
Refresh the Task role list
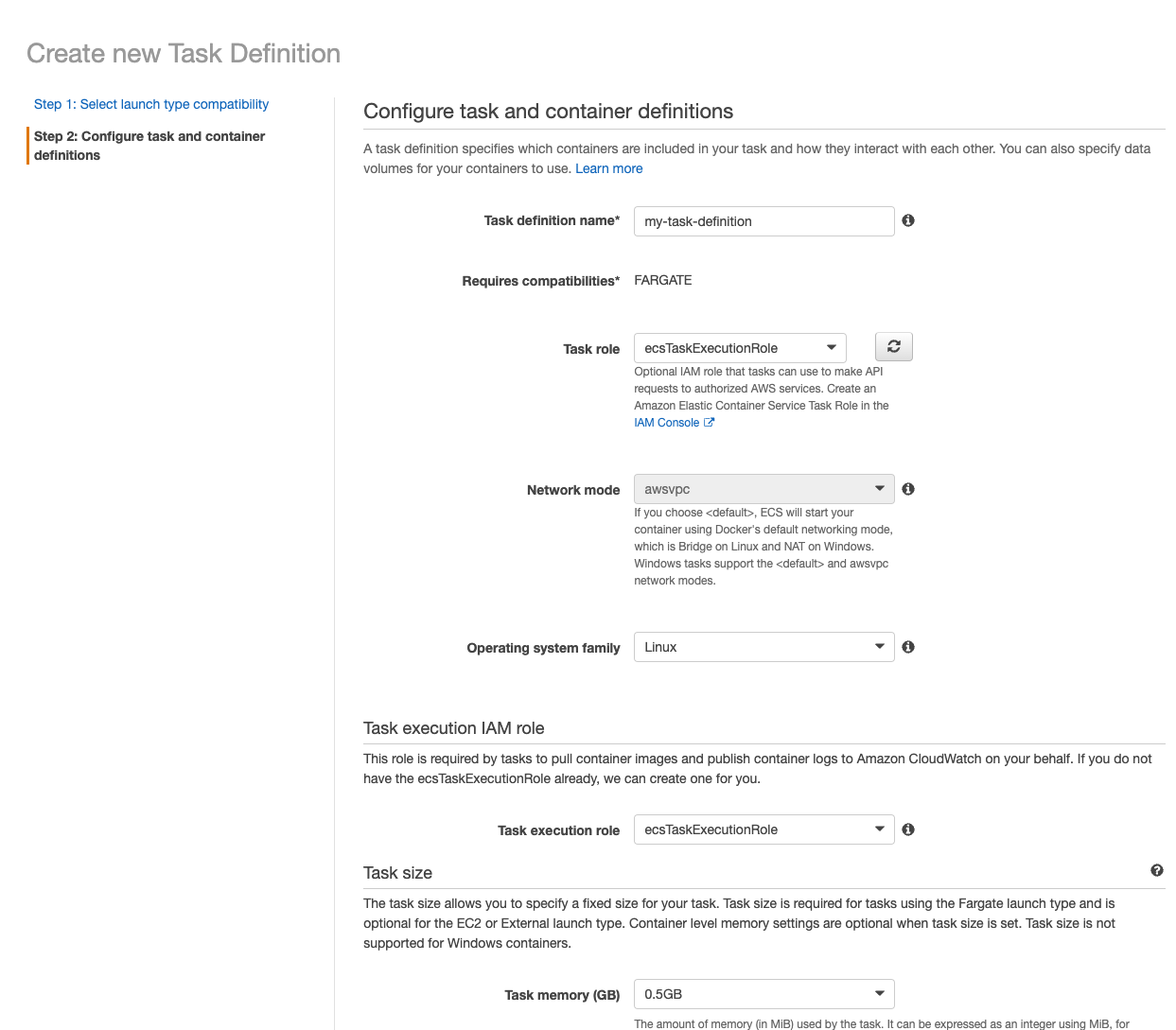tap(893, 346)
